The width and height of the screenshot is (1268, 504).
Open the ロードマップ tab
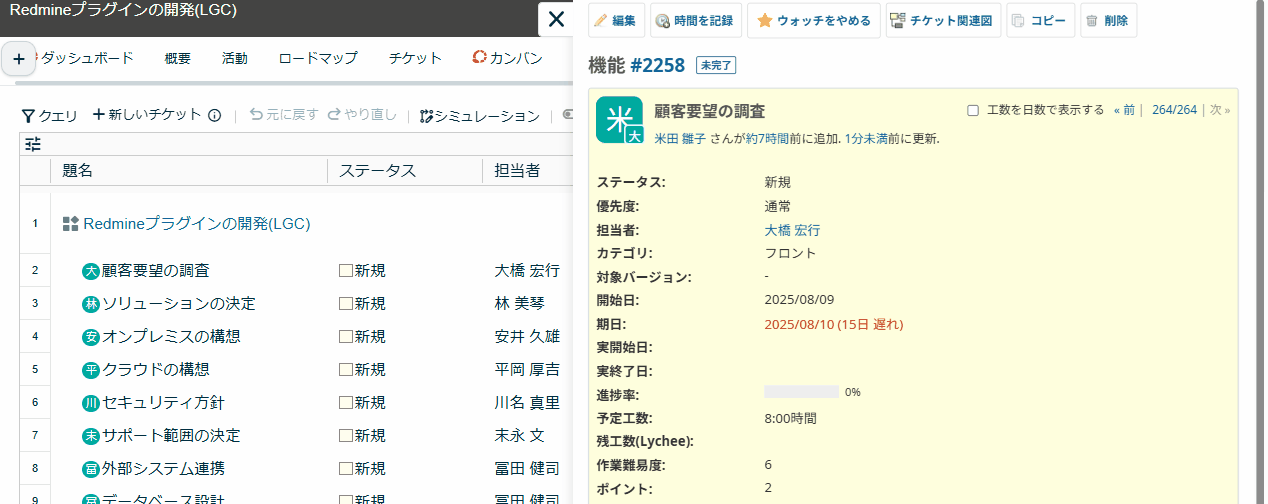click(318, 58)
